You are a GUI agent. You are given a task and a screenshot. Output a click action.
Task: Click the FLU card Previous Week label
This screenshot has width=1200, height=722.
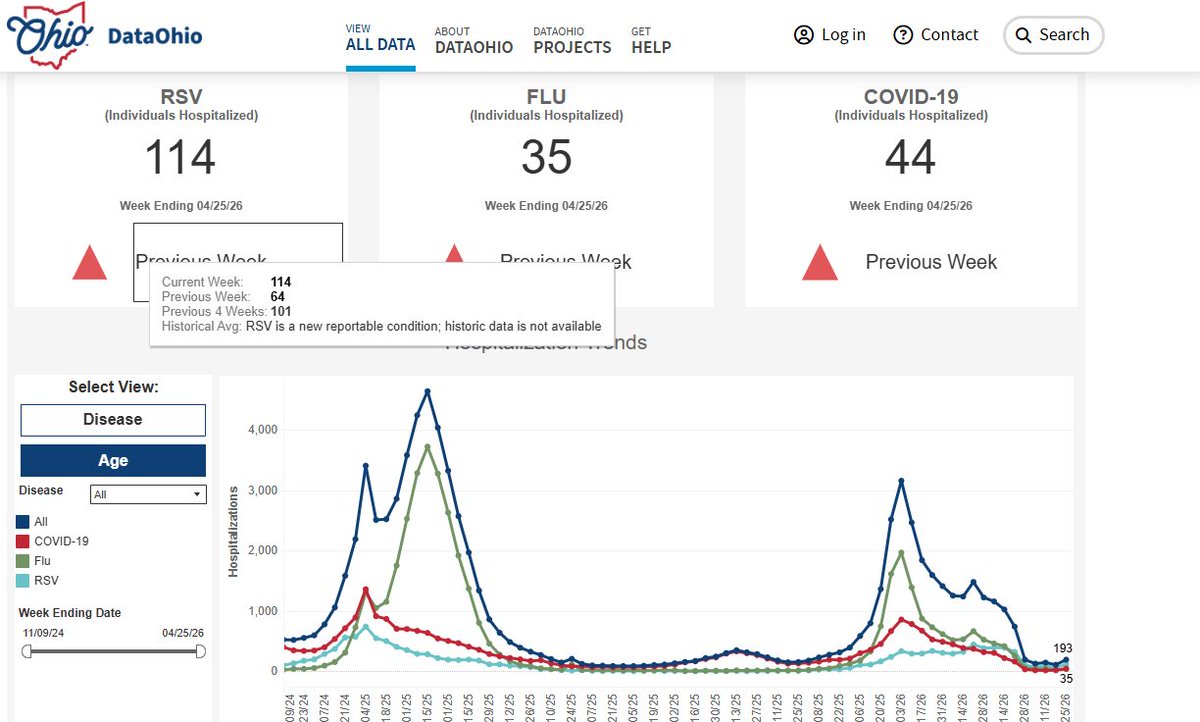pos(566,262)
